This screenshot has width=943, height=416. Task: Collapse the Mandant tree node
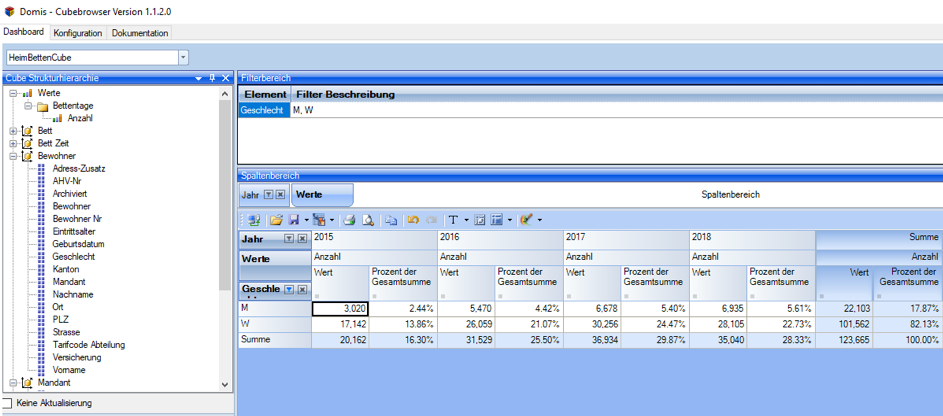[13, 382]
